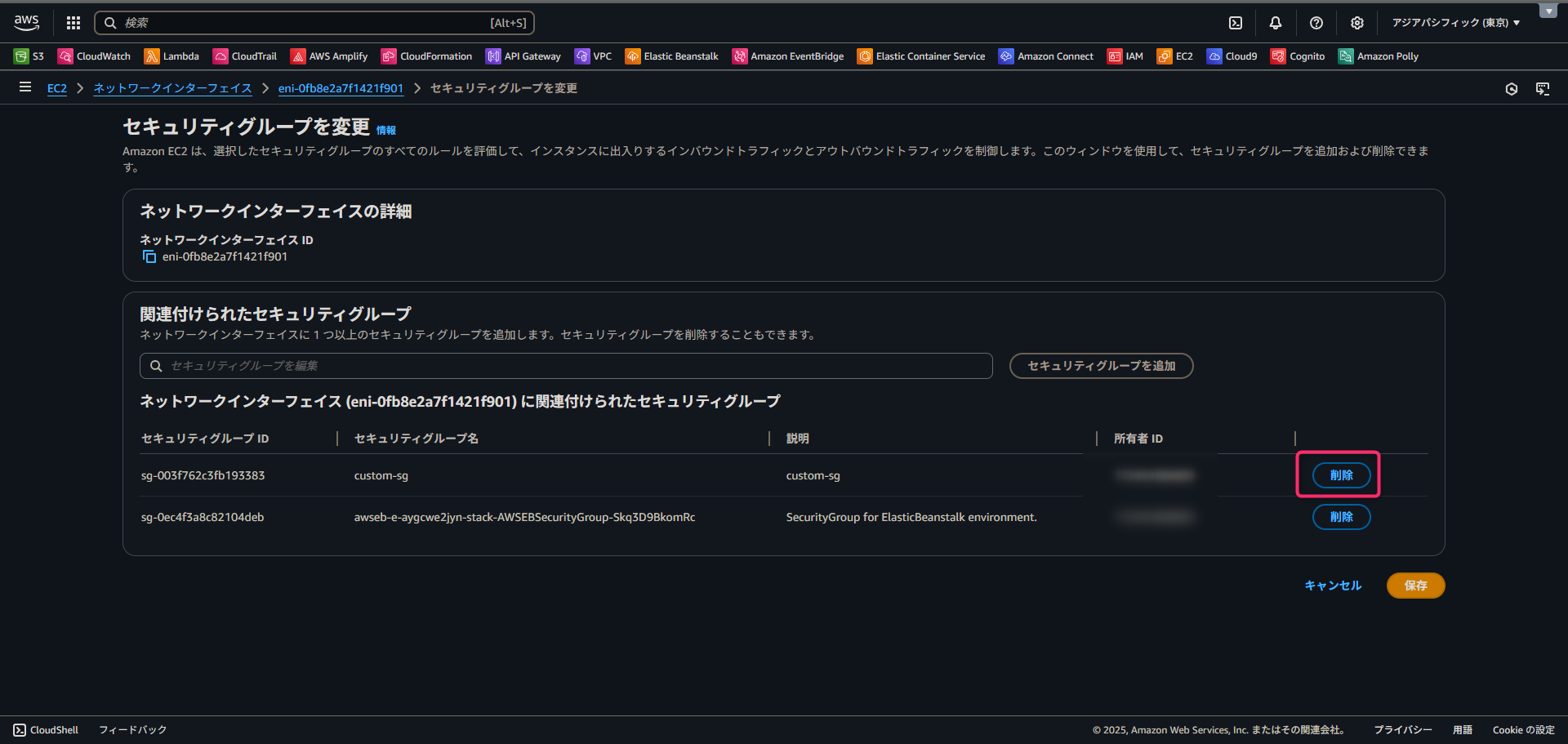1568x744 pixels.
Task: Open Amazon Polly from the favorites bar
Action: pyautogui.click(x=1379, y=56)
